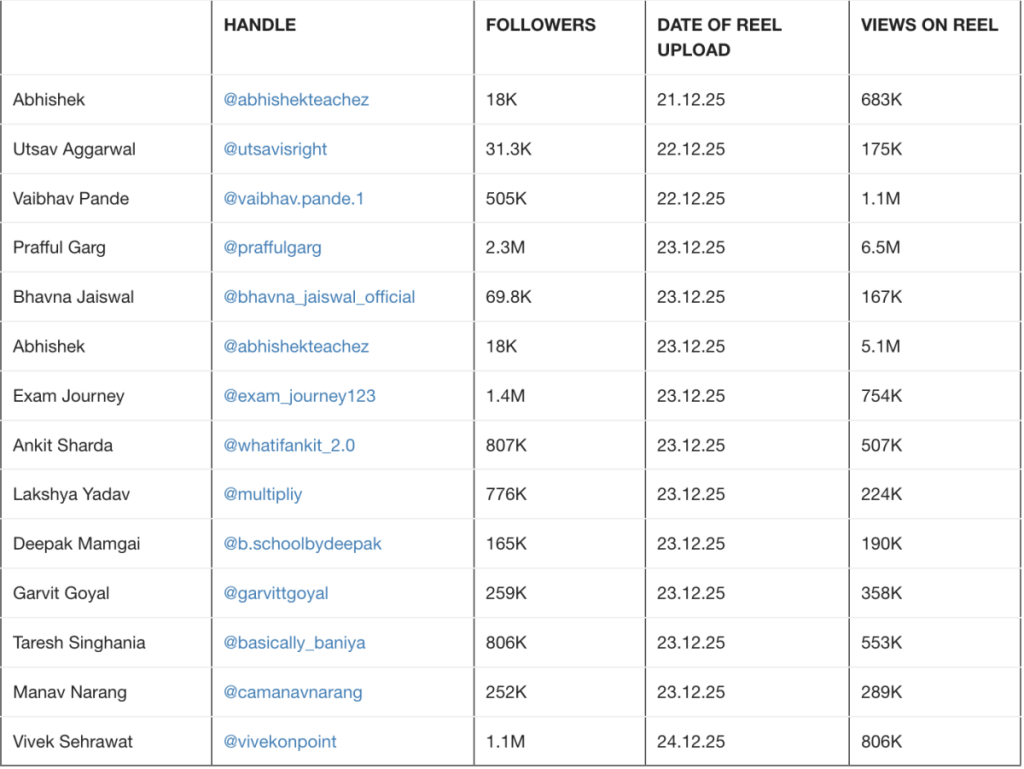Open the @b.schoolbydeepak link
The width and height of the screenshot is (1024, 769).
pyautogui.click(x=302, y=544)
